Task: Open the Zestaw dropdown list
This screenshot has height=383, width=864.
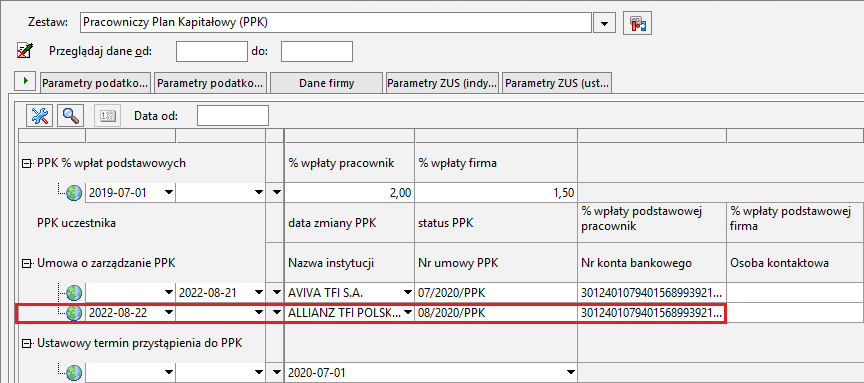Action: [x=604, y=24]
